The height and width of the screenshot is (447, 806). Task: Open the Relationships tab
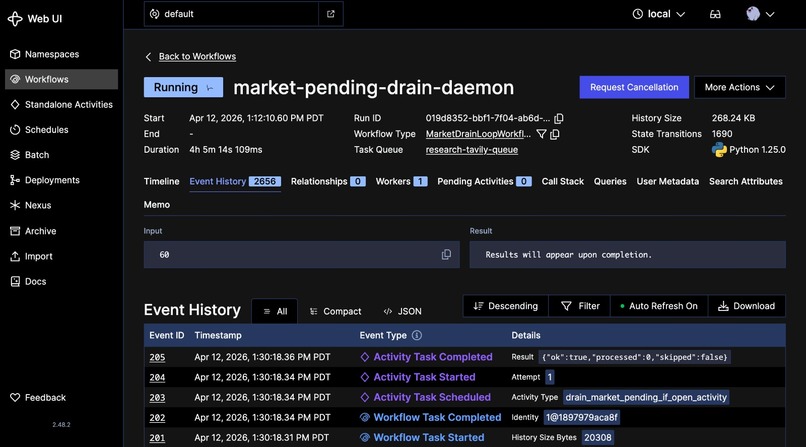[x=328, y=181]
